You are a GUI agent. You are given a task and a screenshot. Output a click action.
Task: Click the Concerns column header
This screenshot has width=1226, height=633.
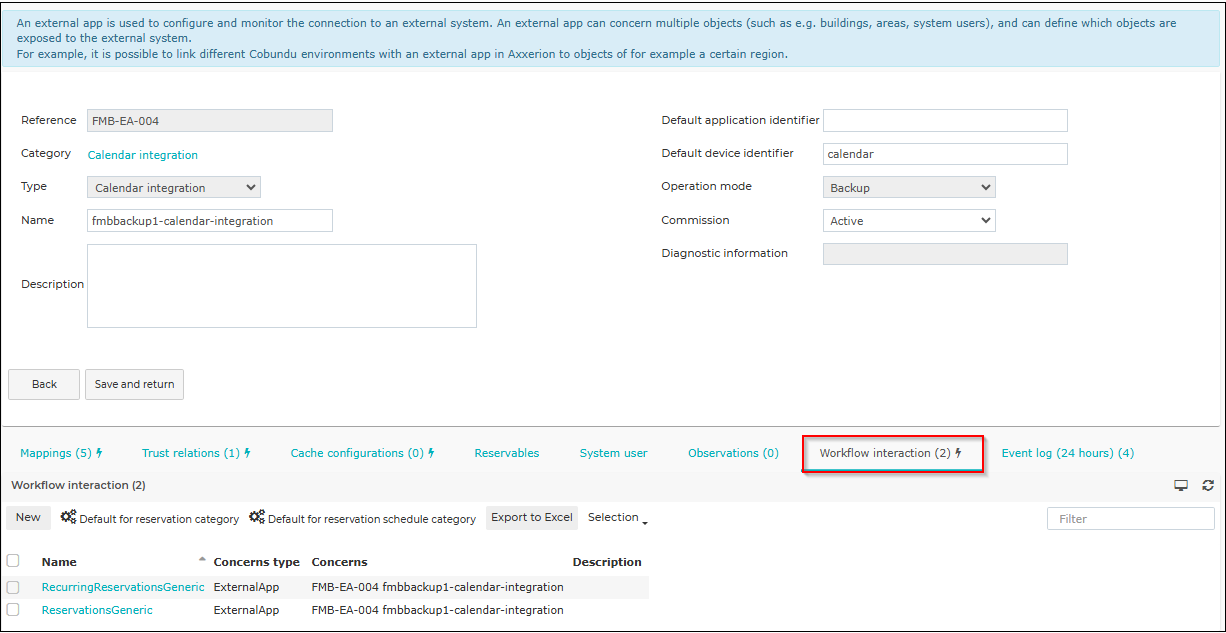tap(340, 562)
